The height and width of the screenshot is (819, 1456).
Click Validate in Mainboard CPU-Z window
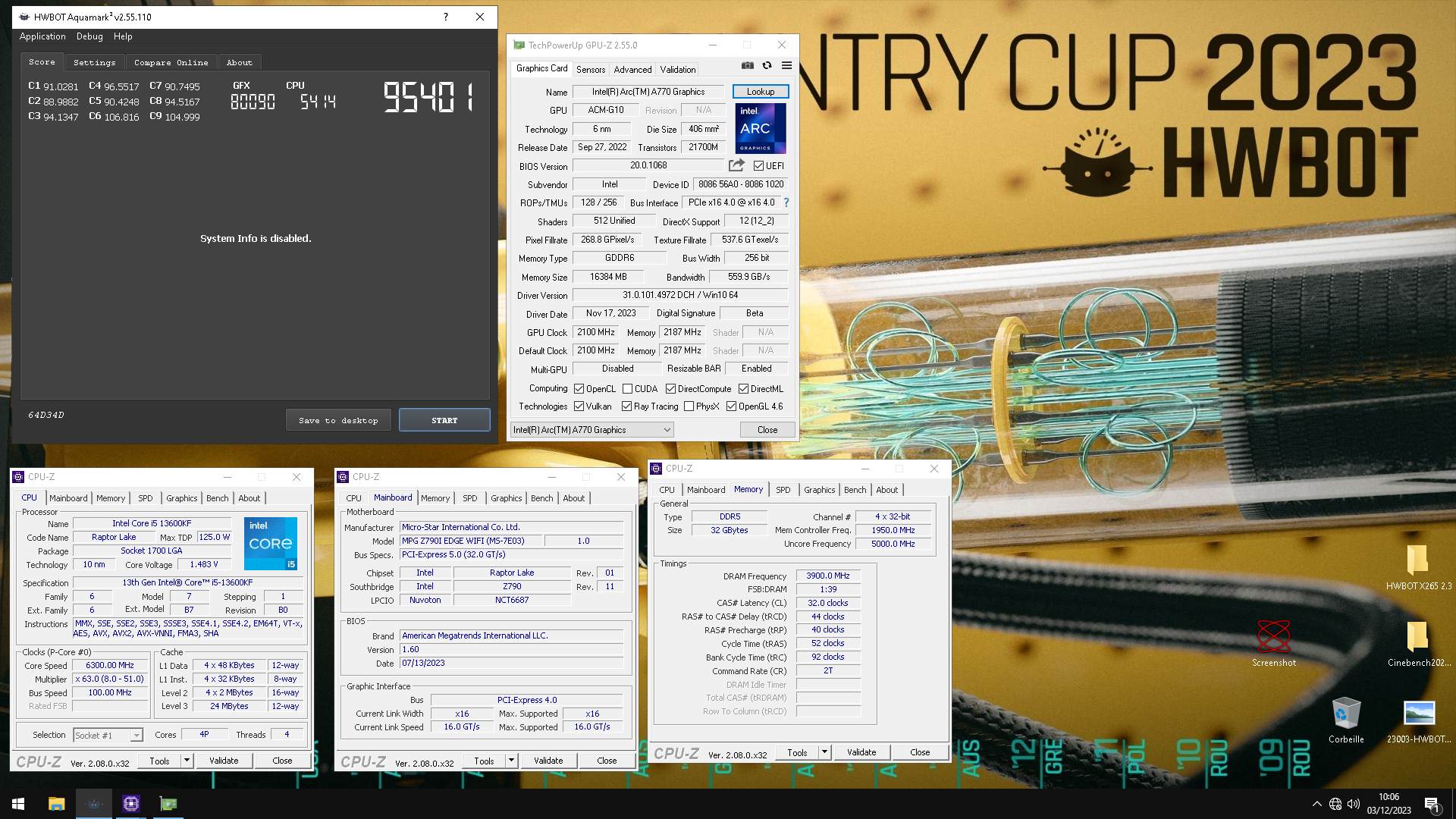pos(548,760)
